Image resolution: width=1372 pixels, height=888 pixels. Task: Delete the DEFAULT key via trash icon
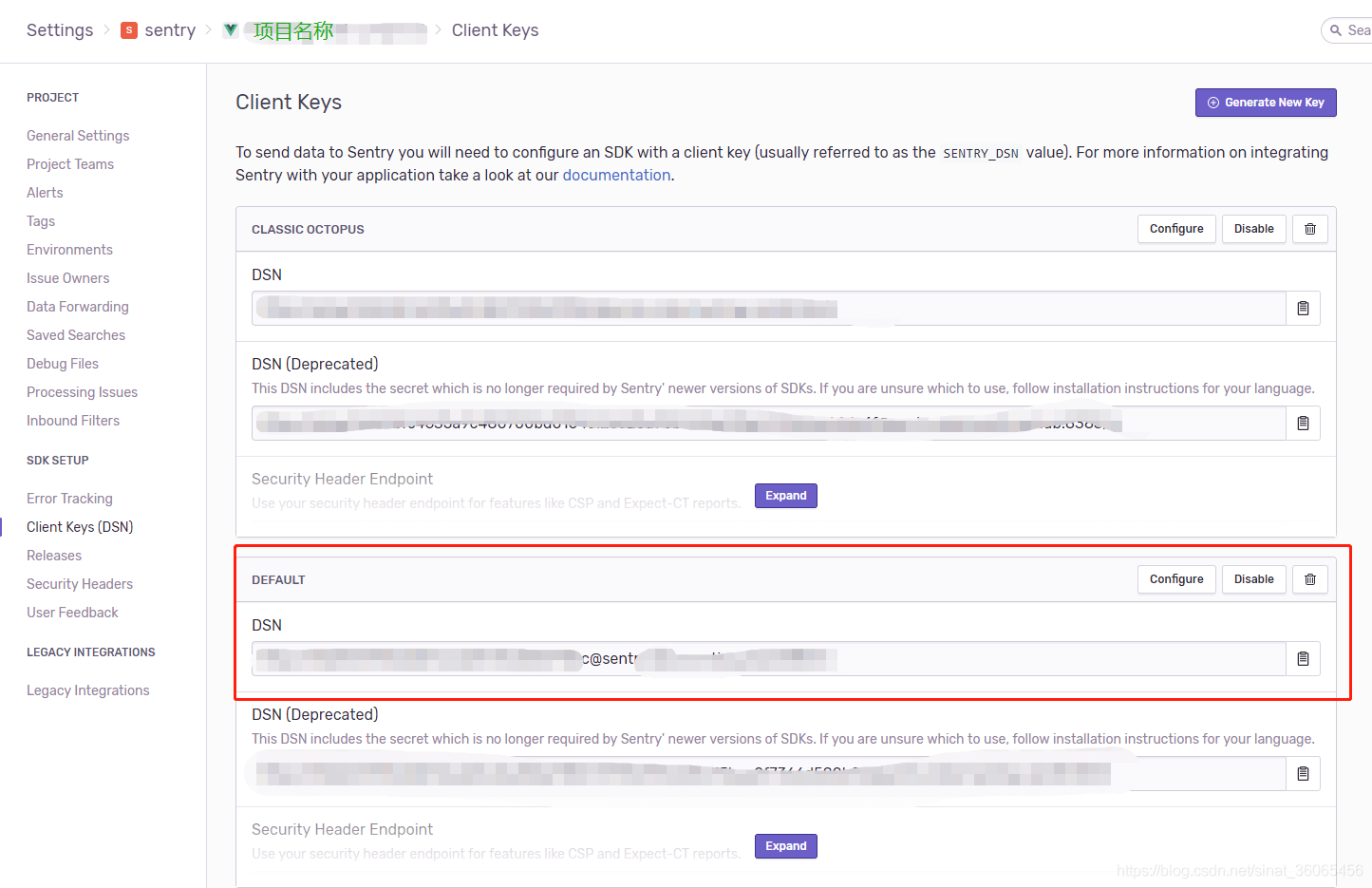click(x=1309, y=579)
